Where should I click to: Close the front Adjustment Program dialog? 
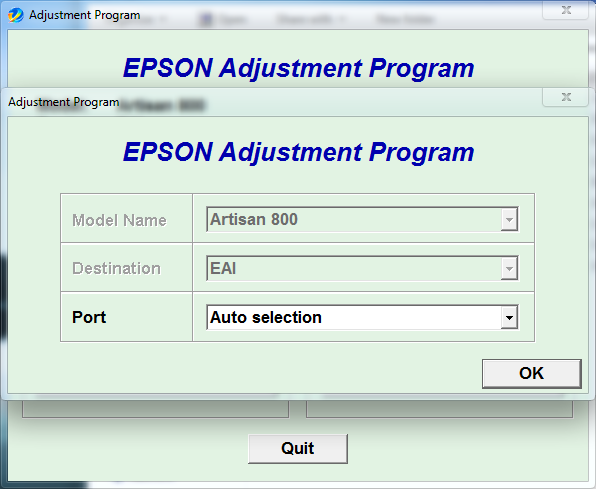tap(566, 97)
